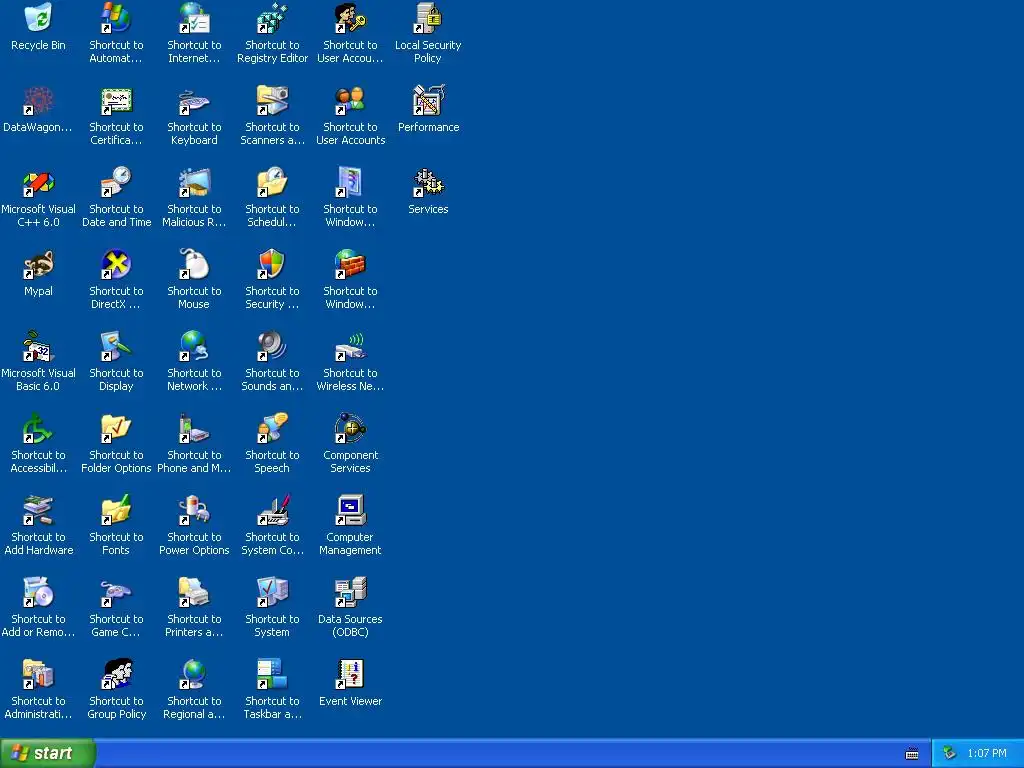Select the Shortcut to Folder Options icon
This screenshot has width=1024, height=768.
tap(116, 428)
